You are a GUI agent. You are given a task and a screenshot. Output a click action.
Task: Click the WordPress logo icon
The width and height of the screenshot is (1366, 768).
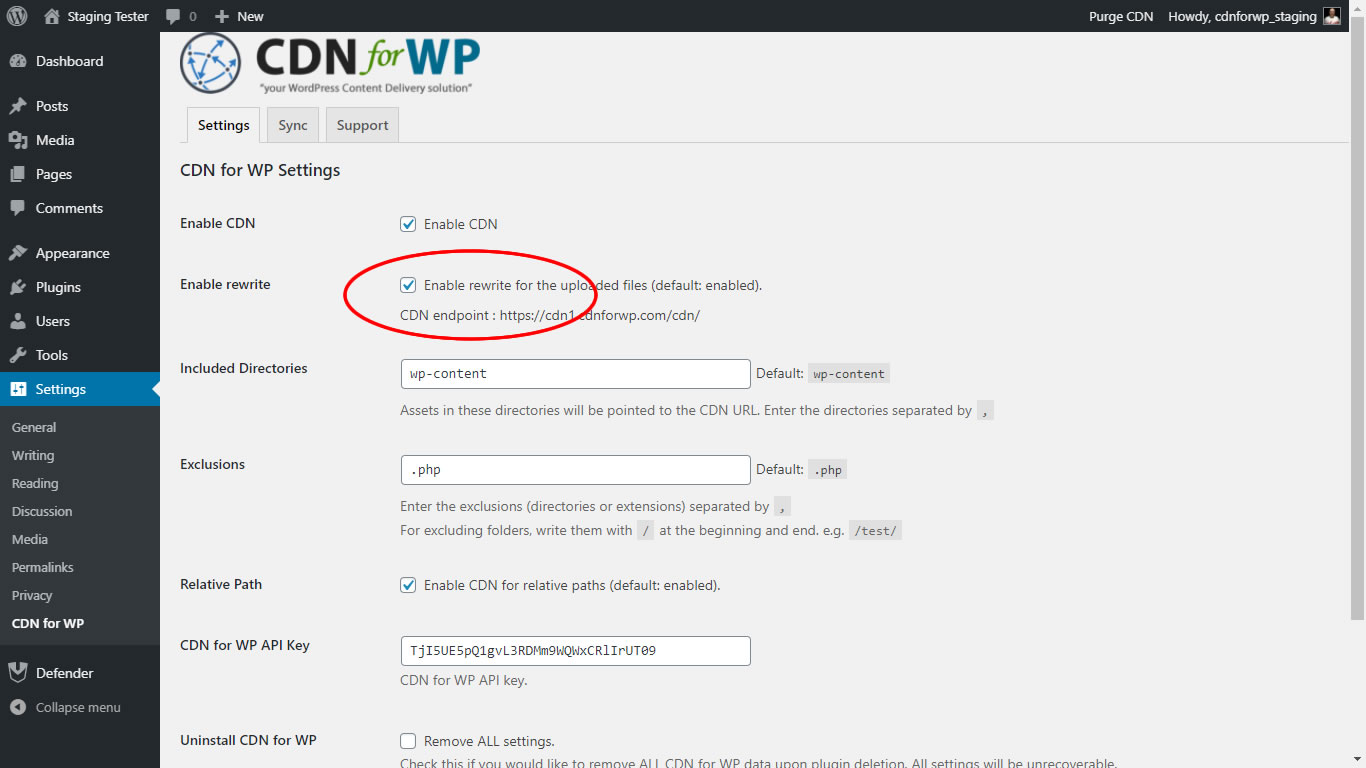[17, 16]
